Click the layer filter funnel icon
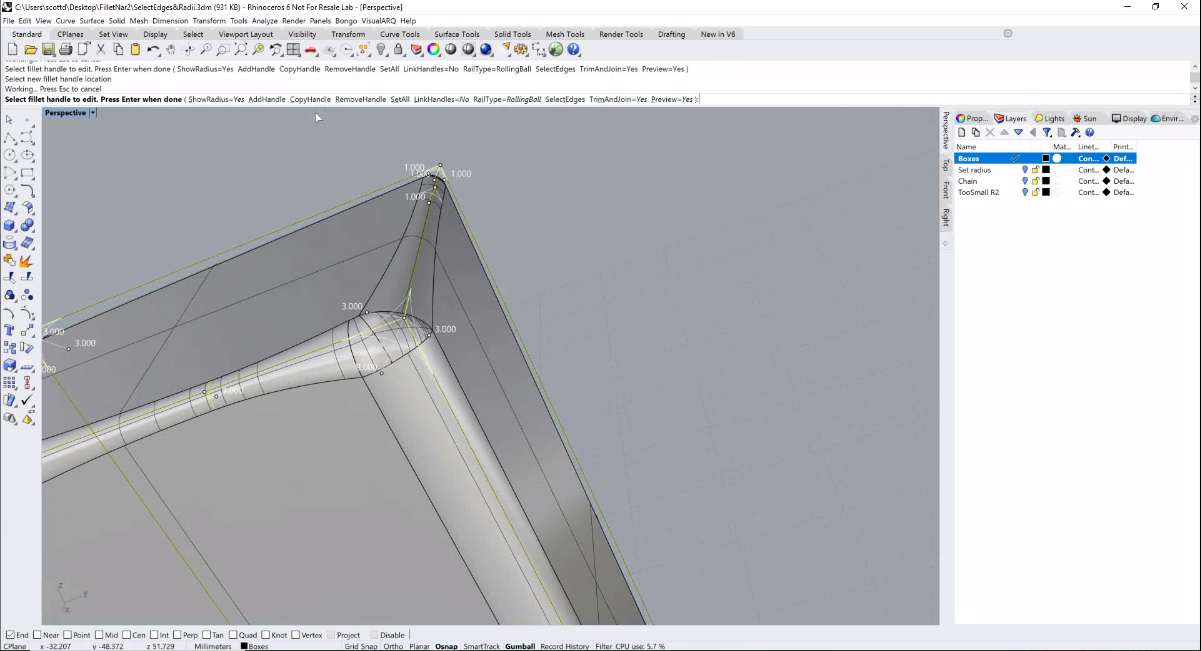 [1047, 132]
